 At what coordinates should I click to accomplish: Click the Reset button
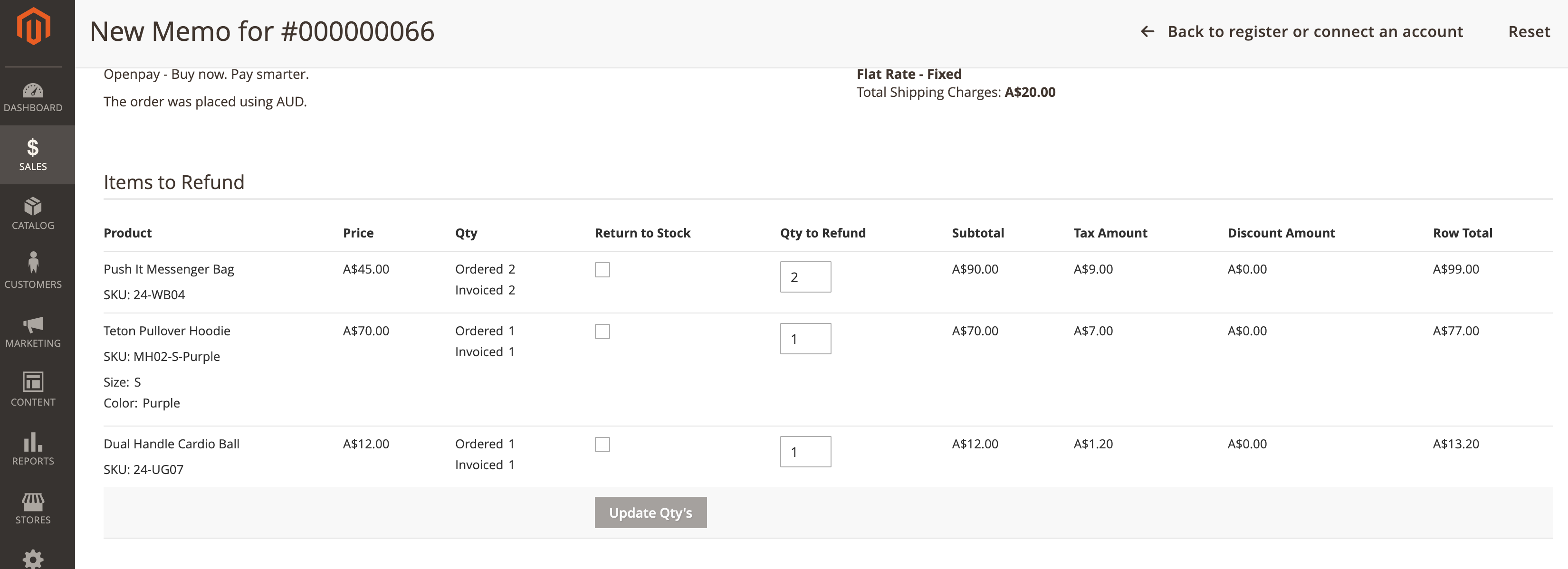[x=1529, y=32]
